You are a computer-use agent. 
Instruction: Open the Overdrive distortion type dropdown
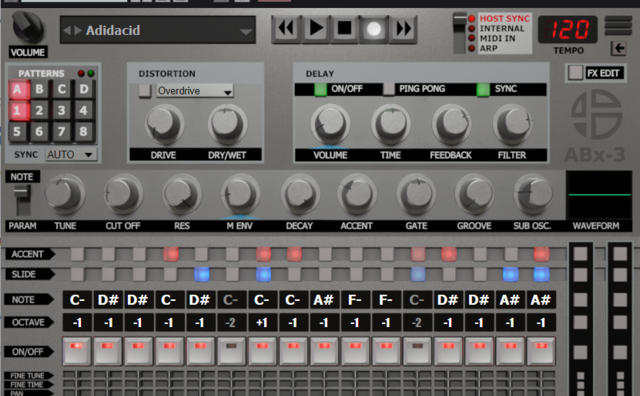point(195,91)
